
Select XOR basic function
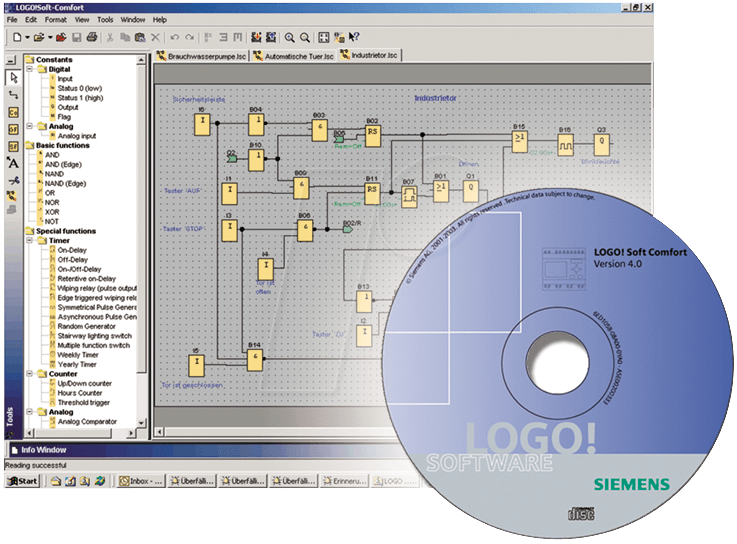pos(52,212)
